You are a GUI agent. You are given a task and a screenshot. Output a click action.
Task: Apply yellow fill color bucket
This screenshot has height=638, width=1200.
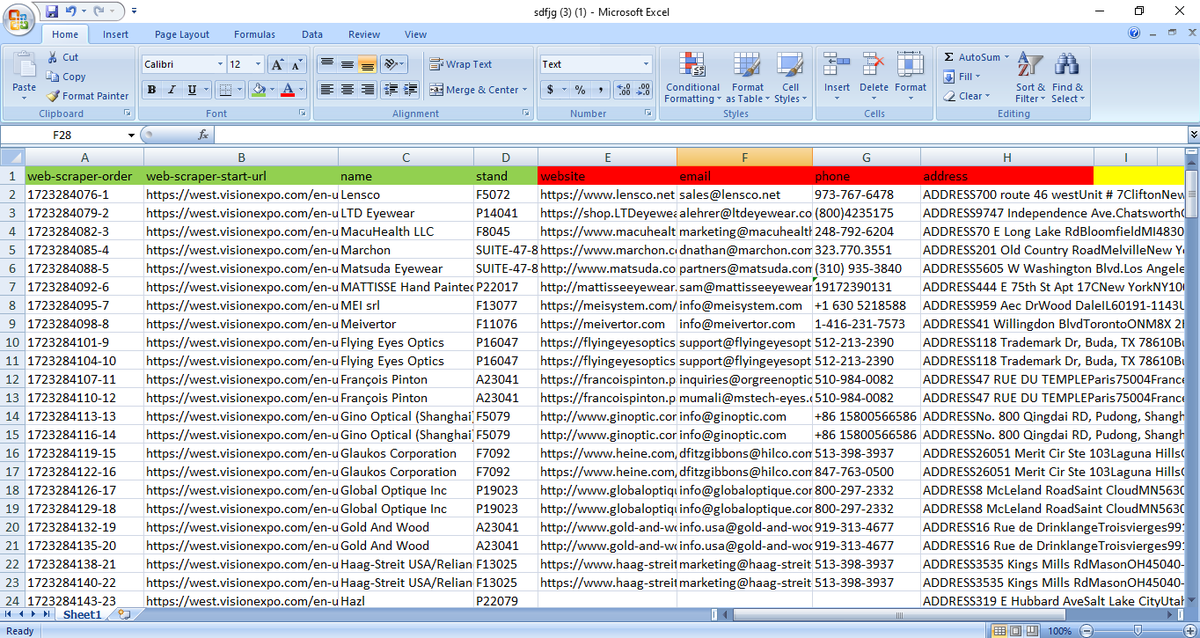tap(258, 90)
